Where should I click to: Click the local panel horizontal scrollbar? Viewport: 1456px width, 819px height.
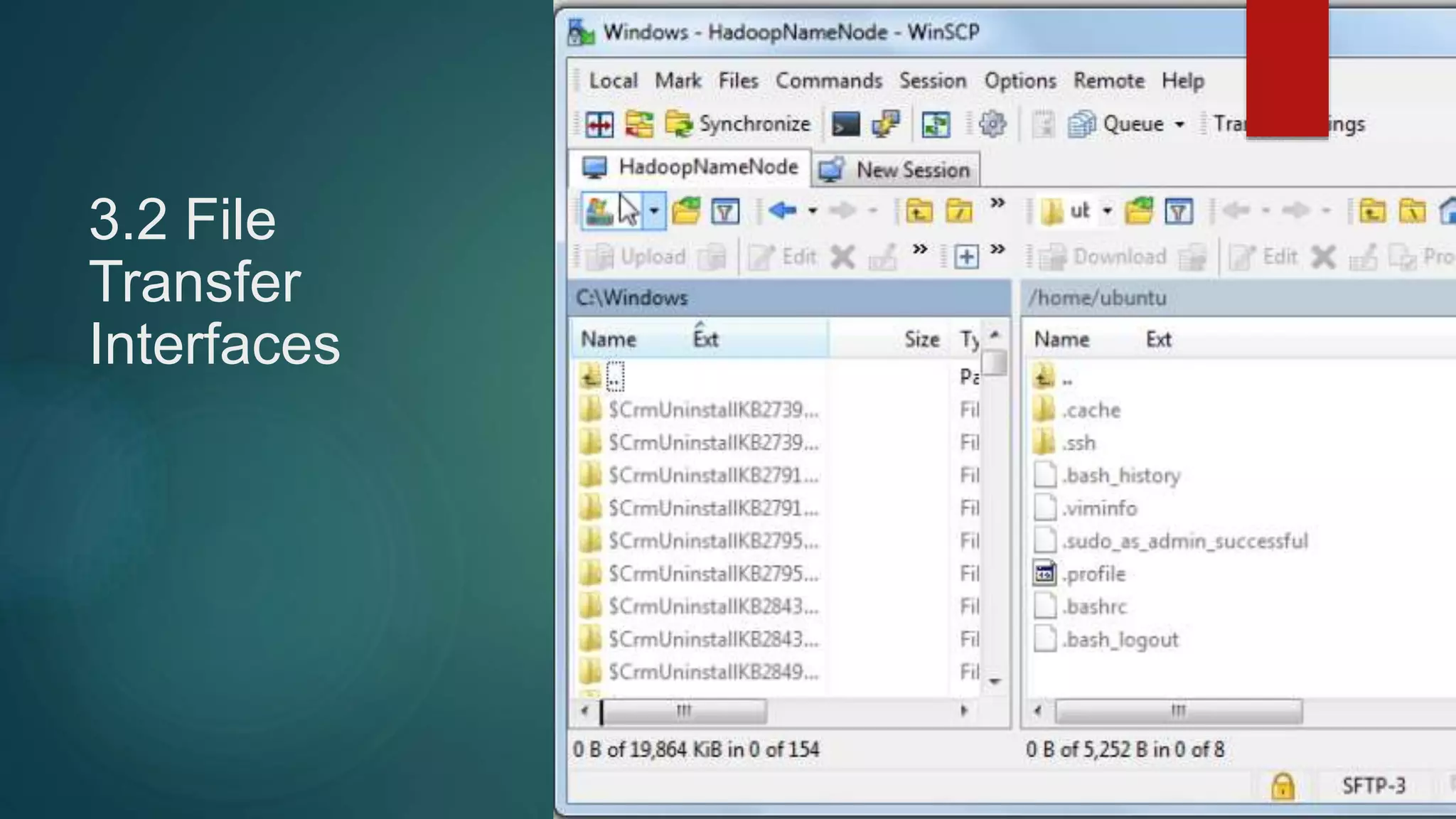pos(684,711)
